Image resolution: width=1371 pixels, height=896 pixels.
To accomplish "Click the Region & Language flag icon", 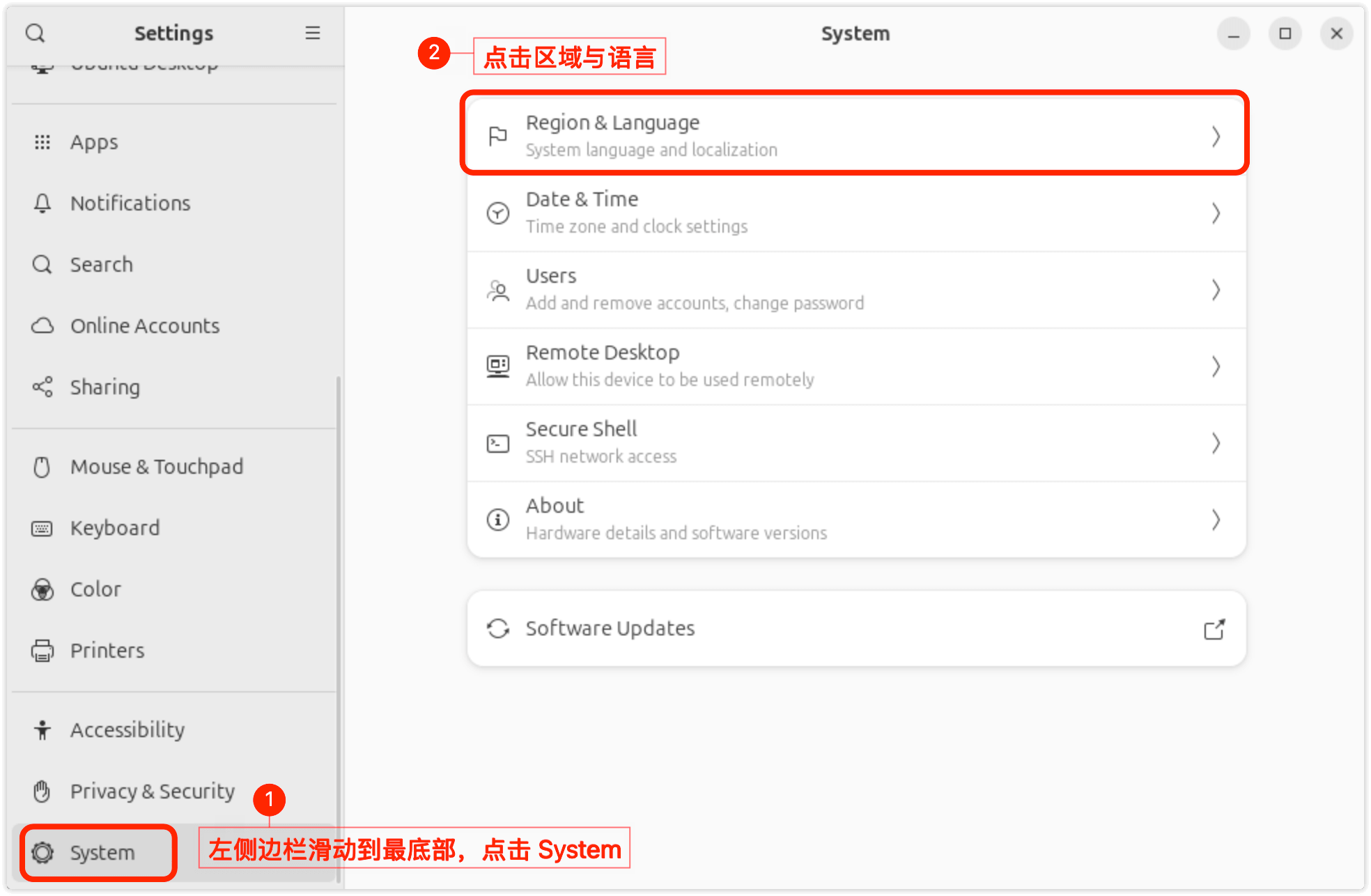I will [x=497, y=136].
